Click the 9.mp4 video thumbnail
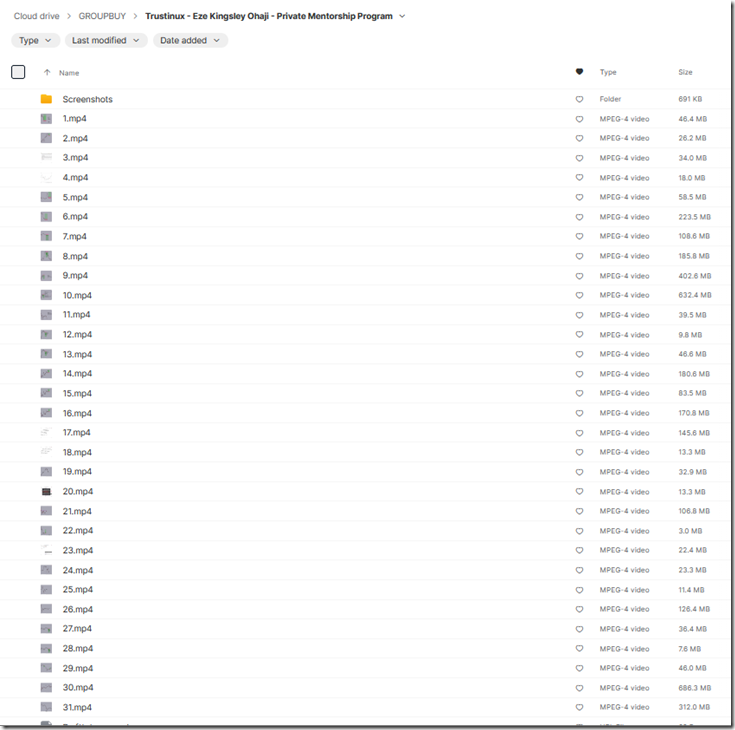The image size is (735, 730). (46, 276)
